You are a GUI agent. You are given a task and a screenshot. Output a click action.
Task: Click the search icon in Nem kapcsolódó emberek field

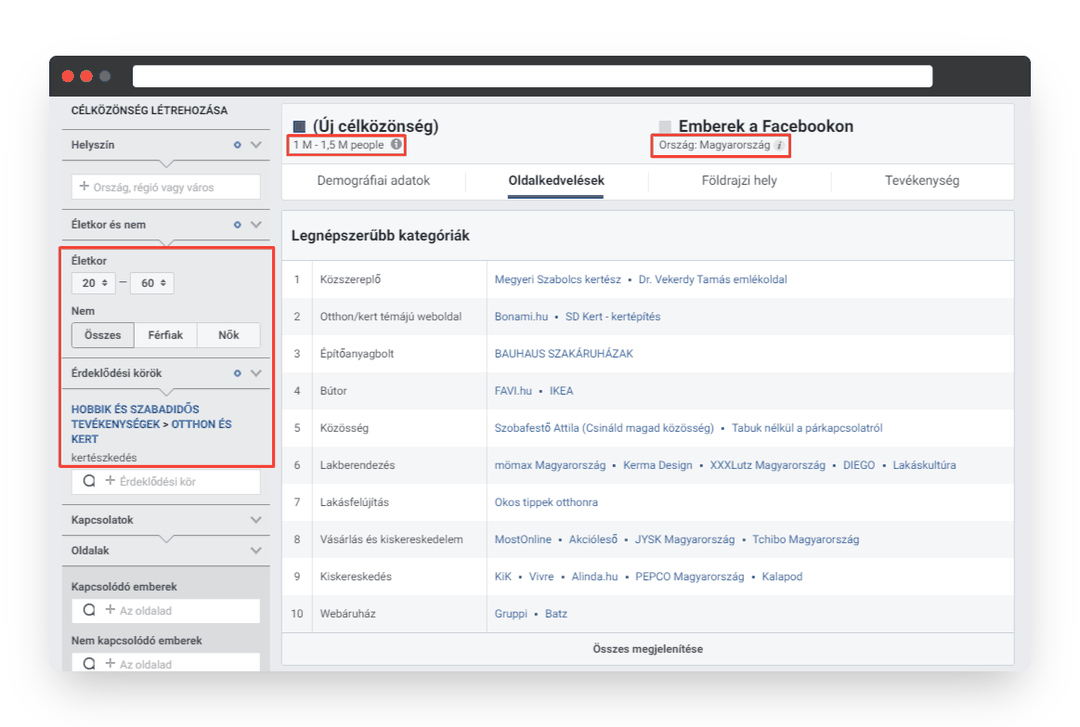(90, 664)
